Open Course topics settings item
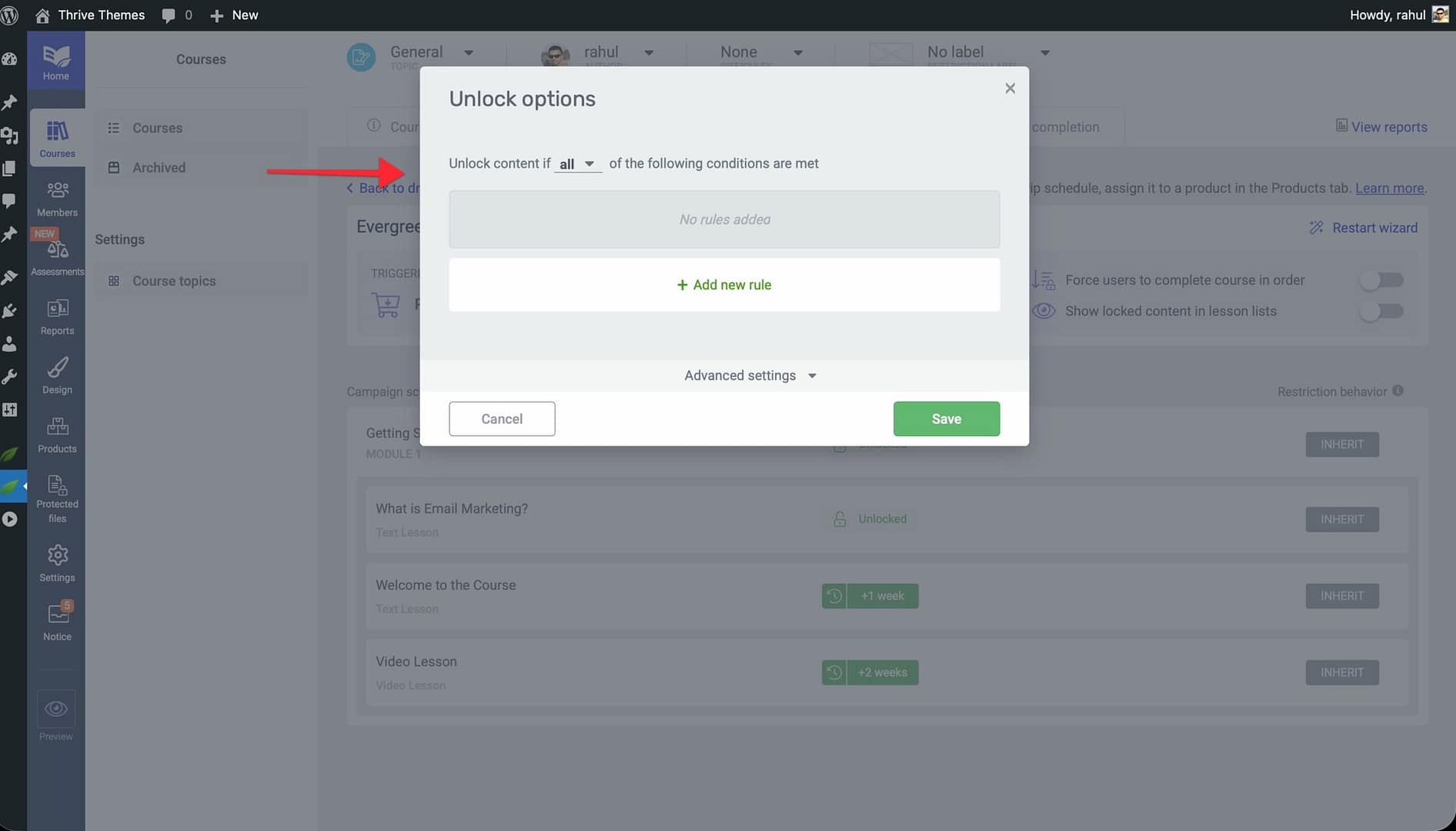The image size is (1456, 831). click(x=174, y=282)
